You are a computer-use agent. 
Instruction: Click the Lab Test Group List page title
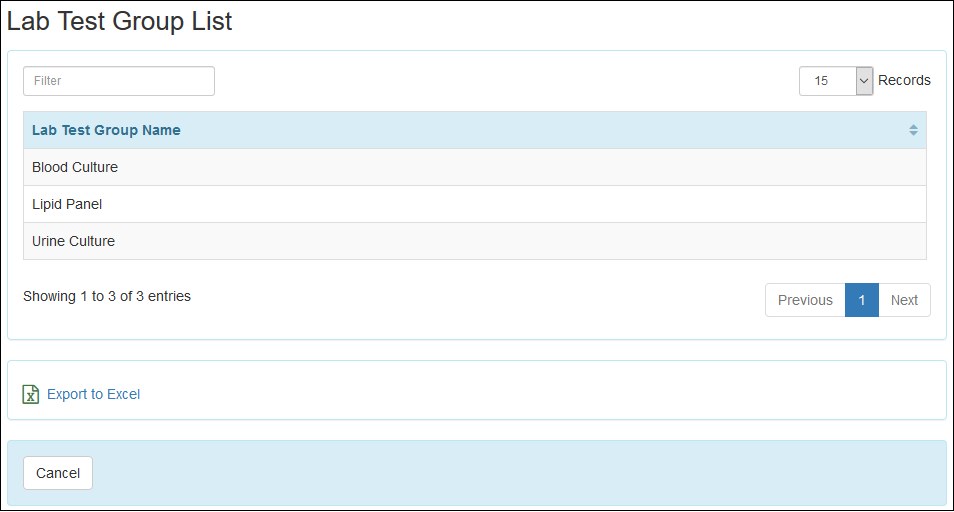[x=120, y=21]
